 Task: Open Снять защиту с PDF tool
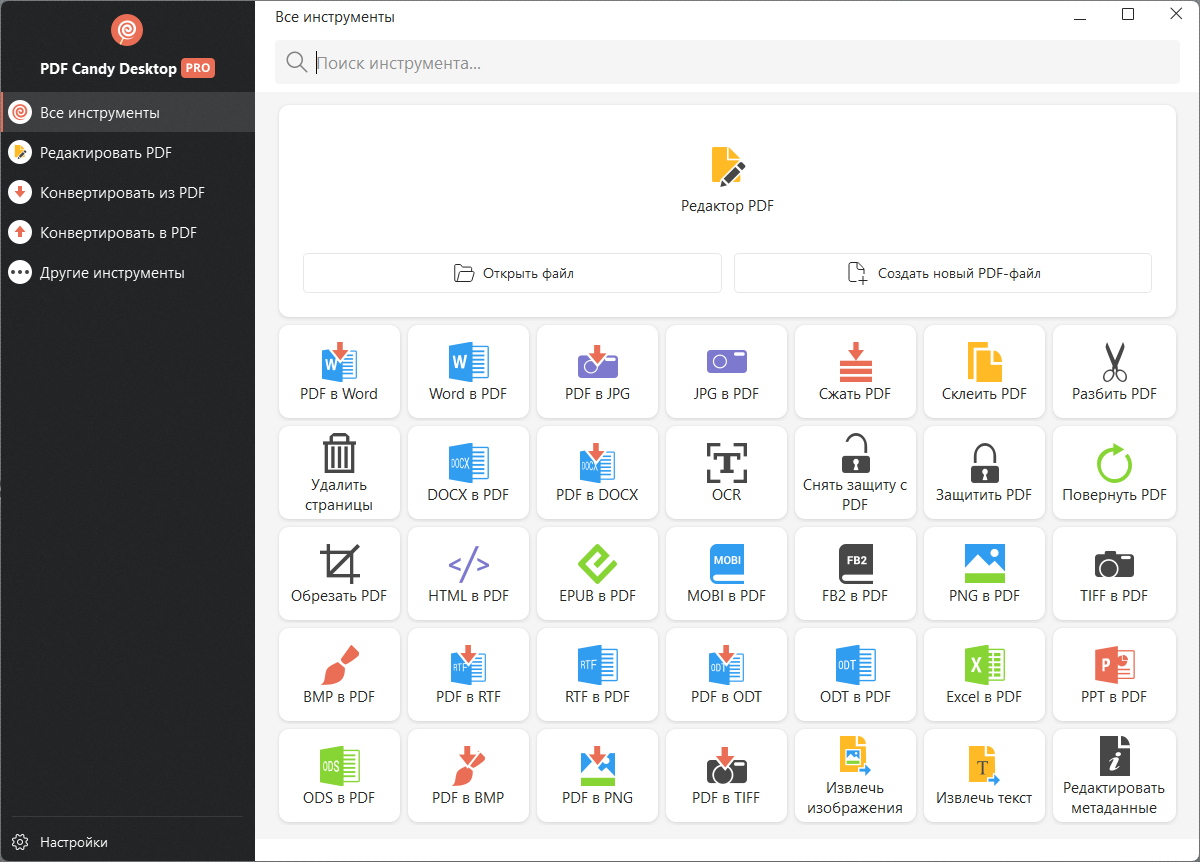855,472
